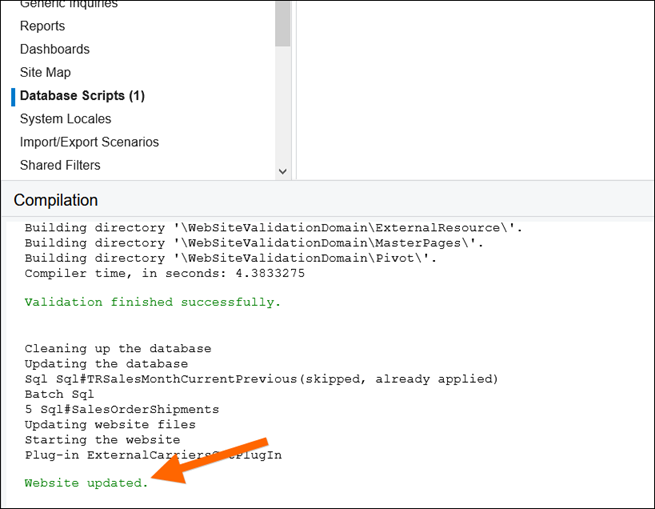The width and height of the screenshot is (655, 509).
Task: Click the '5 Sql#SalesOrderShipments' line
Action: [122, 409]
